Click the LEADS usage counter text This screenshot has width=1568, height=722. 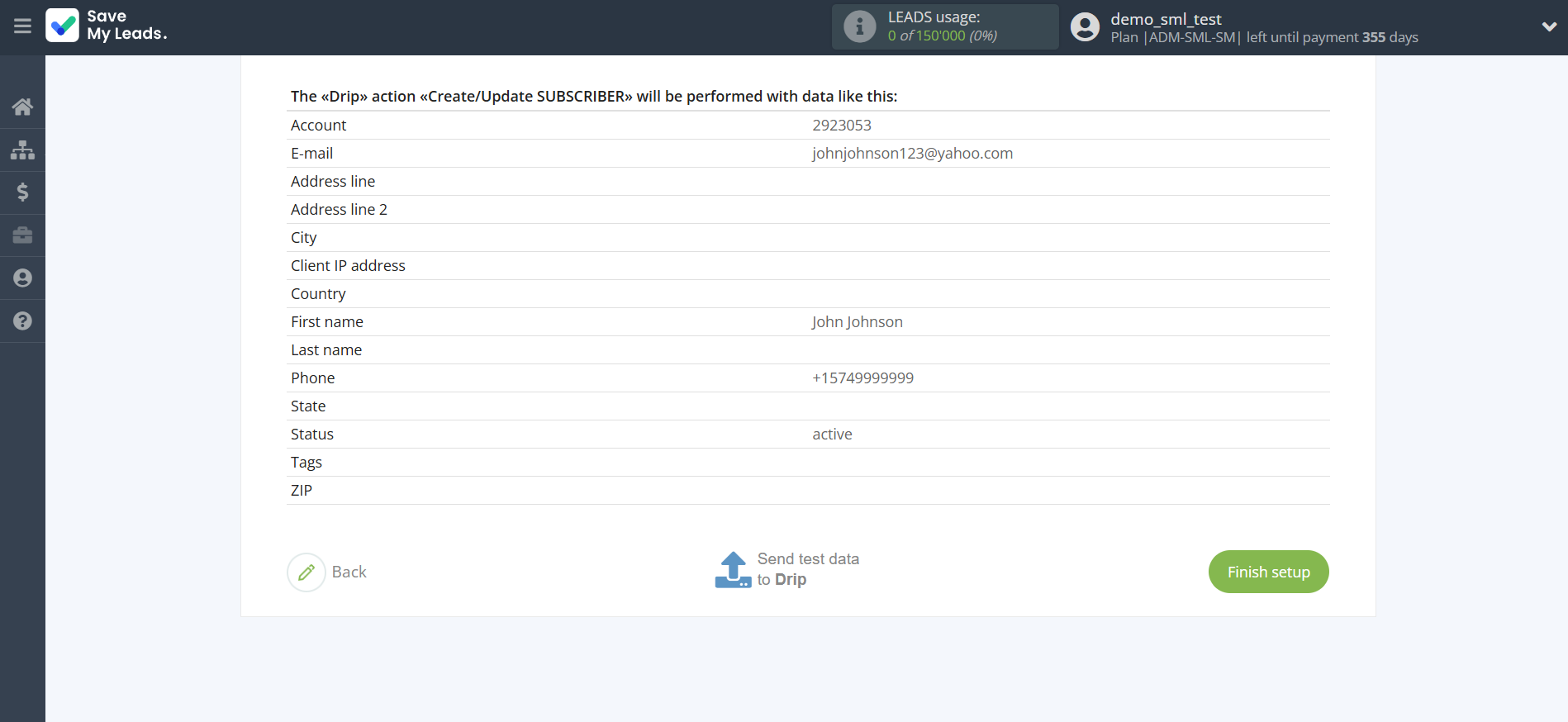click(942, 36)
